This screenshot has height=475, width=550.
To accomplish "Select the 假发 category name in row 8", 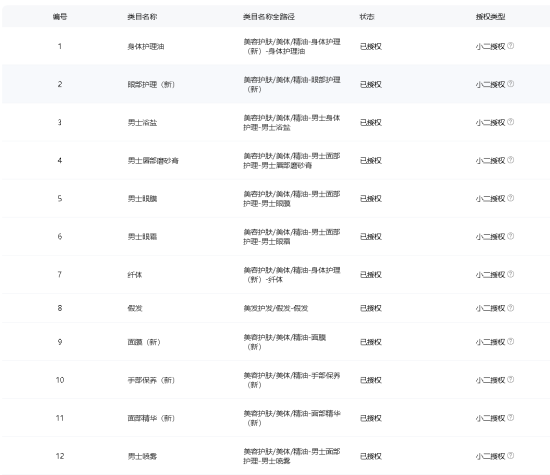I will pyautogui.click(x=135, y=308).
